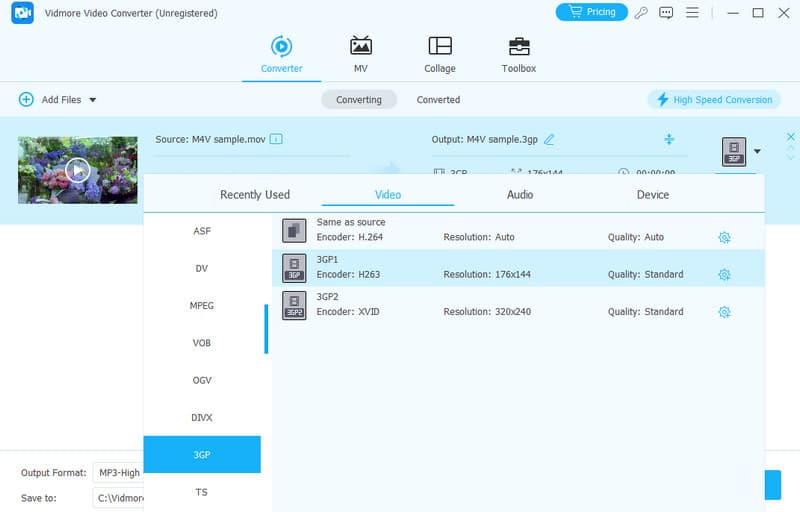Open settings gear for 3GP2 profile
The height and width of the screenshot is (512, 800).
click(x=724, y=312)
